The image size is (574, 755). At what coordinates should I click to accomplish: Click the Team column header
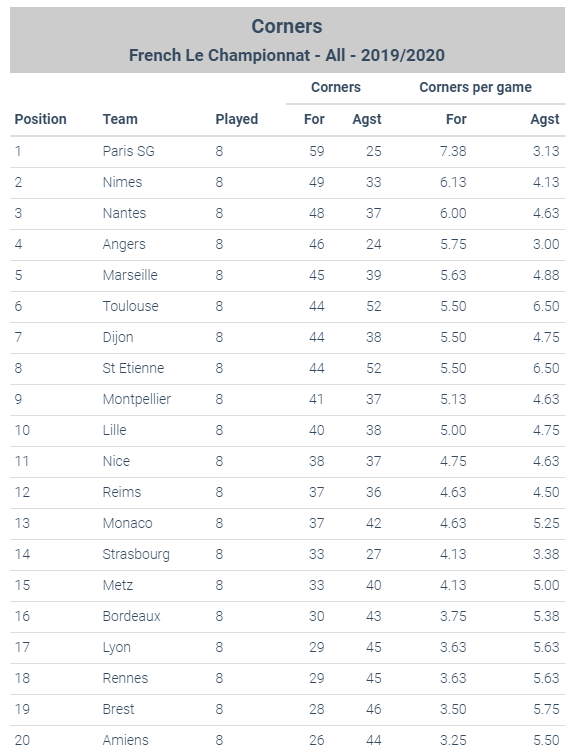click(120, 119)
